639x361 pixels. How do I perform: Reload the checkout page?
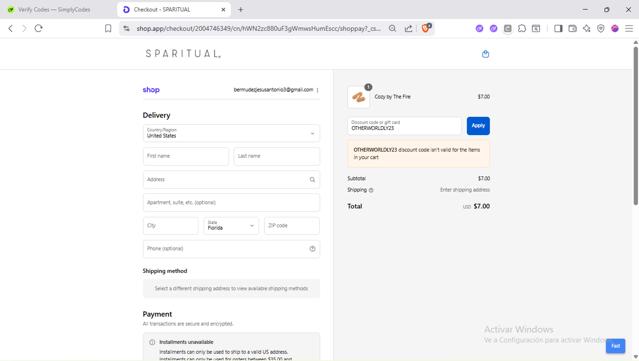(x=38, y=28)
